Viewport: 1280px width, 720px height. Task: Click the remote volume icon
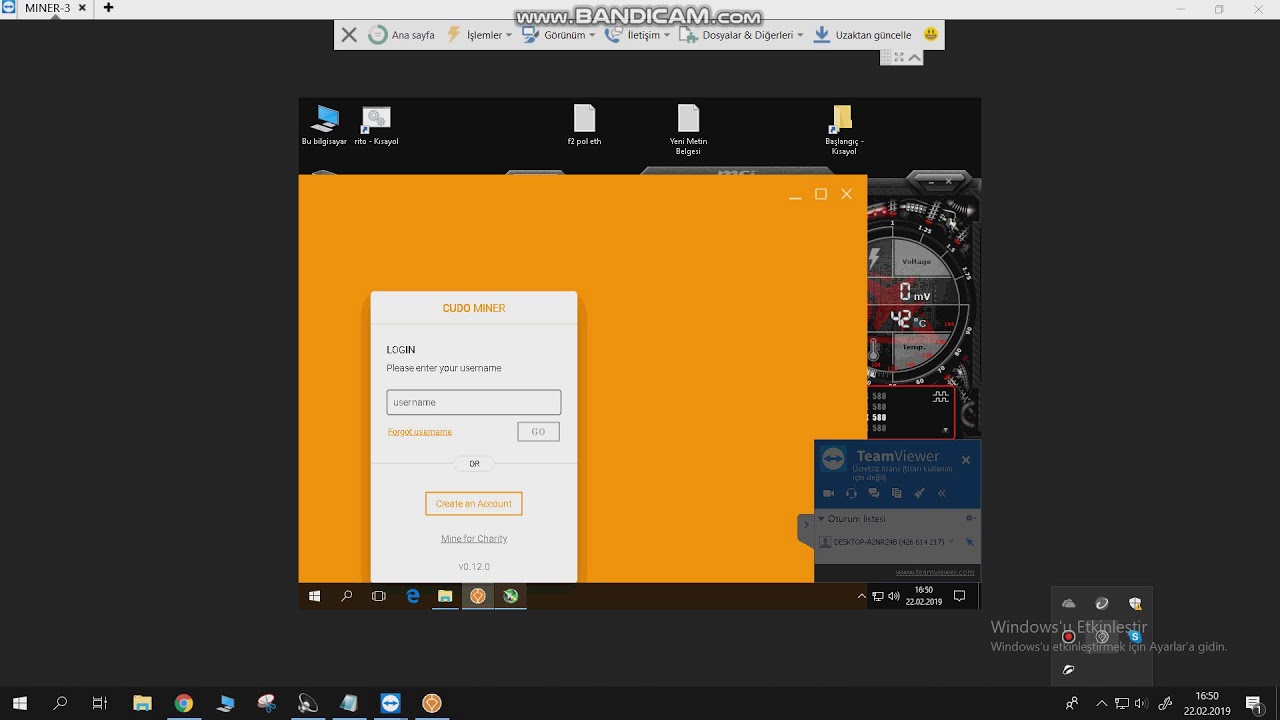point(893,596)
